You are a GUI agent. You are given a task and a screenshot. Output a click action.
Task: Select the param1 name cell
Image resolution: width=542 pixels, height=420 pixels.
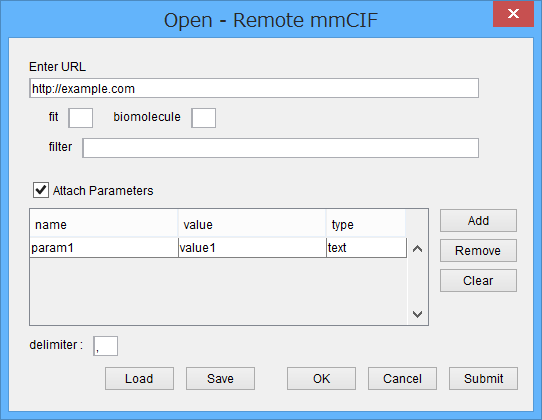pos(104,248)
